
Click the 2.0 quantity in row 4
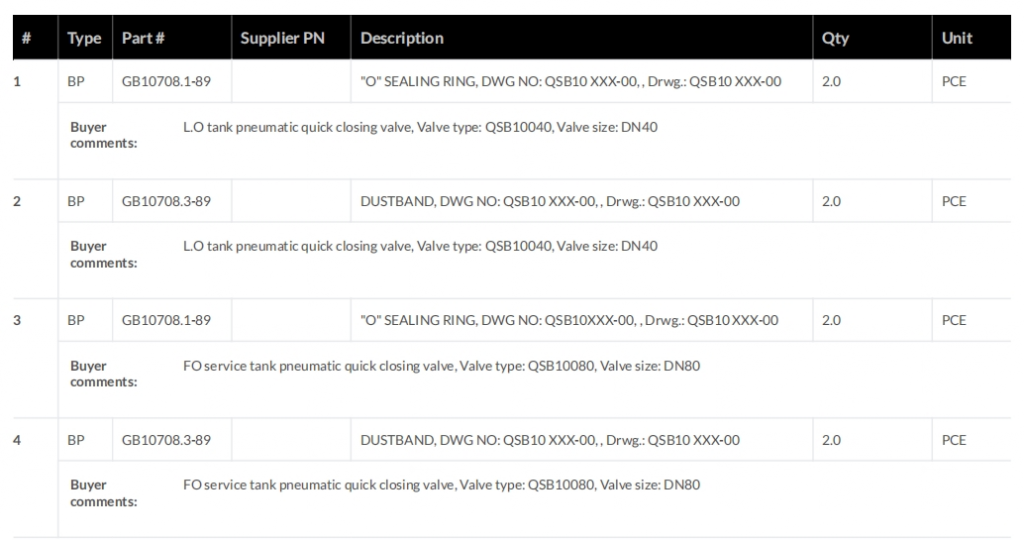831,439
